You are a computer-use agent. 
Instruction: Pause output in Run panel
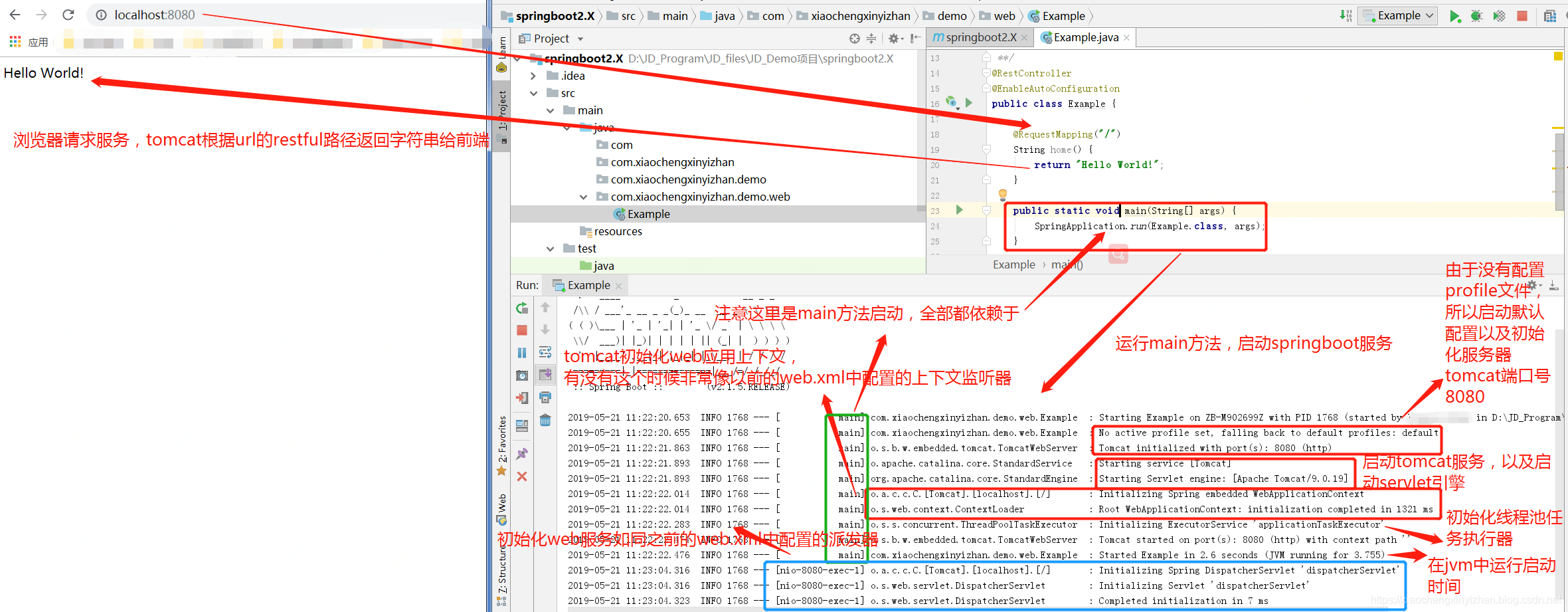pos(522,353)
